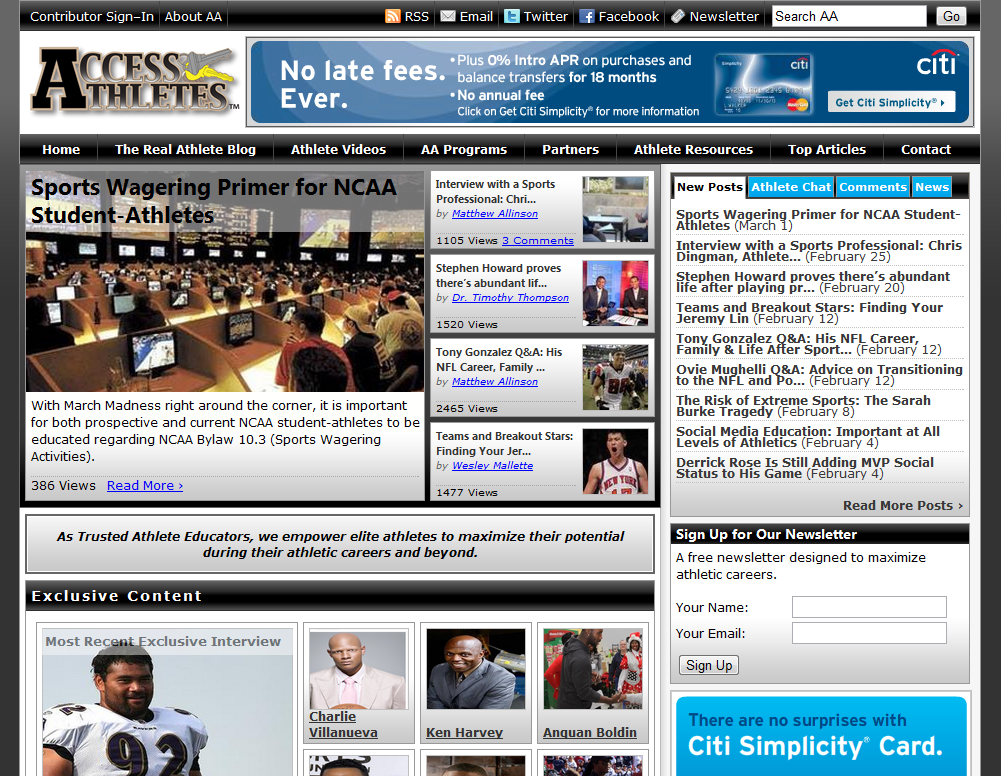Open Top Articles menu item
The height and width of the screenshot is (776, 1001).
click(x=827, y=149)
